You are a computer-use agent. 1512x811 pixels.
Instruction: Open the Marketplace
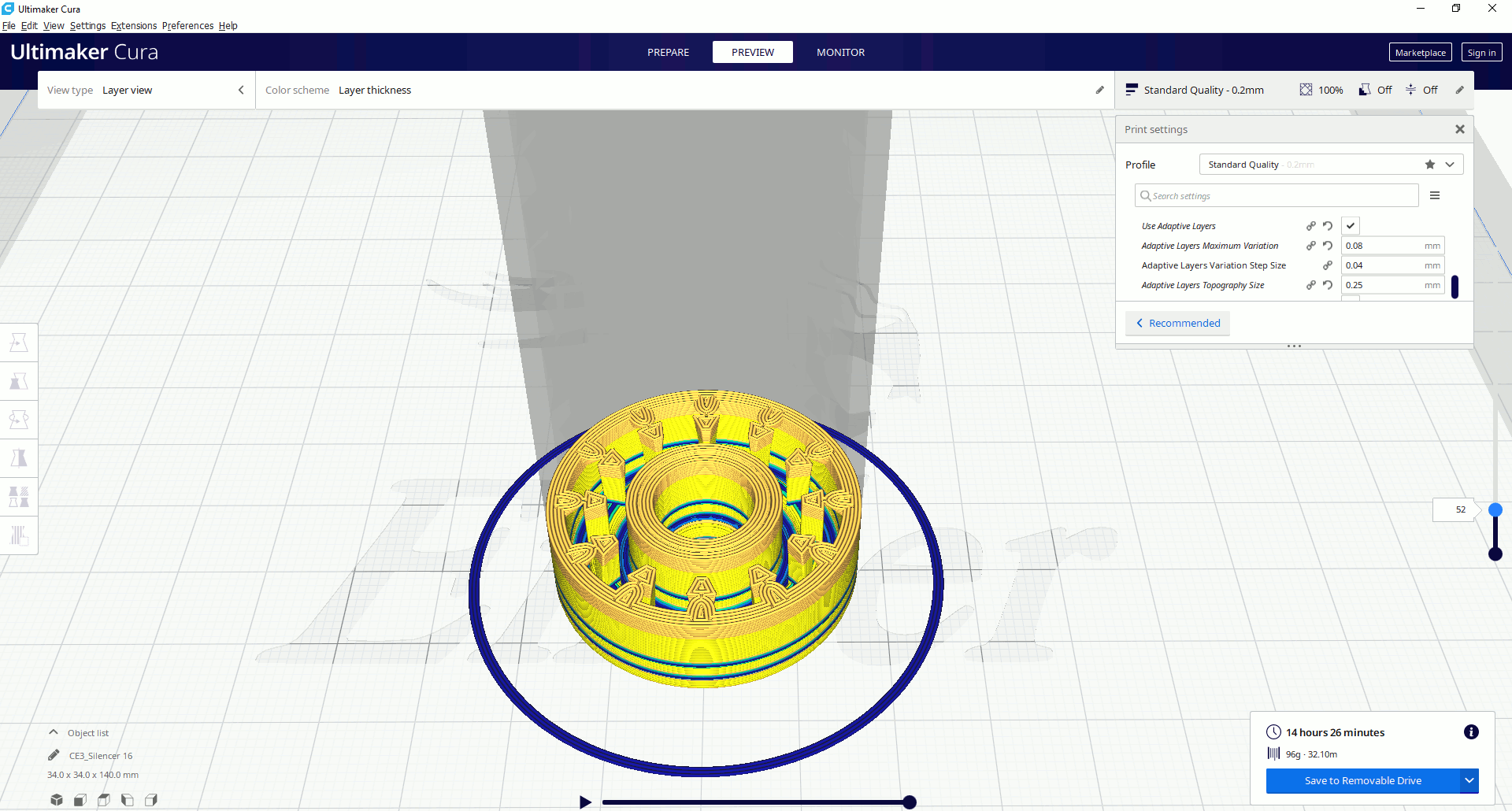tap(1421, 53)
